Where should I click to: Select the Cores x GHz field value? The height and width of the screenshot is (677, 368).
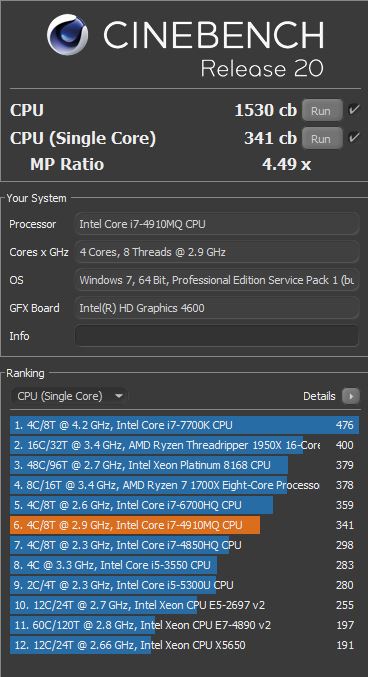(x=217, y=252)
